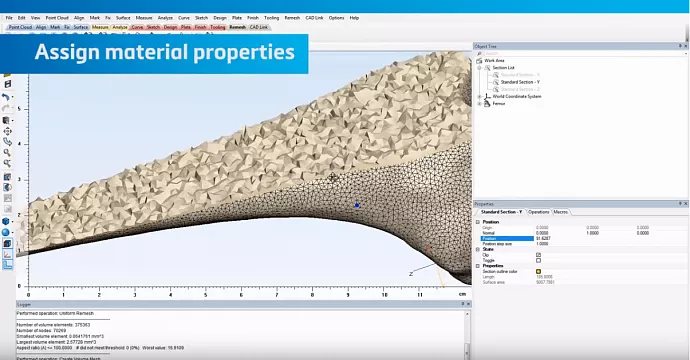Collapse the Position property group
Image resolution: width=690 pixels, height=360 pixels.
[x=478, y=222]
